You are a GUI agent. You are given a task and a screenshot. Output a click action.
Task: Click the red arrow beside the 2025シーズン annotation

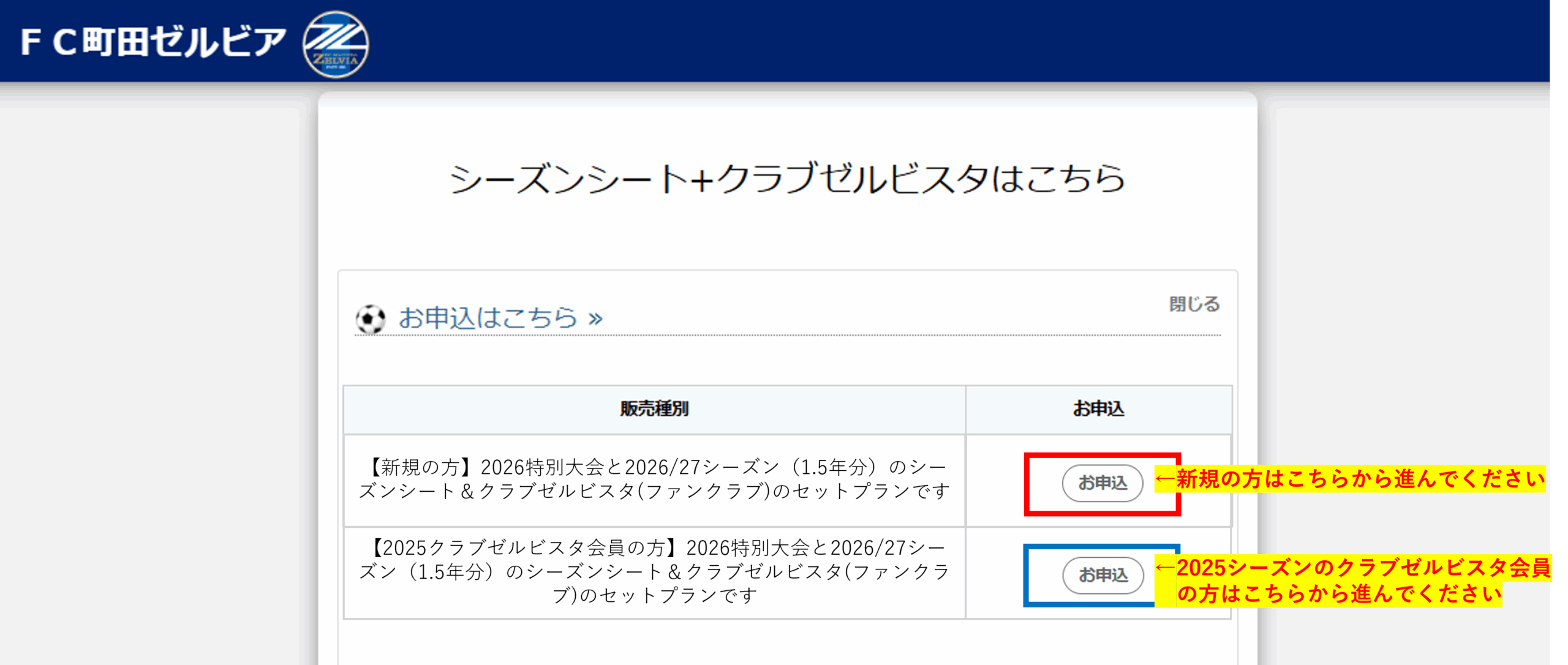tap(1165, 568)
